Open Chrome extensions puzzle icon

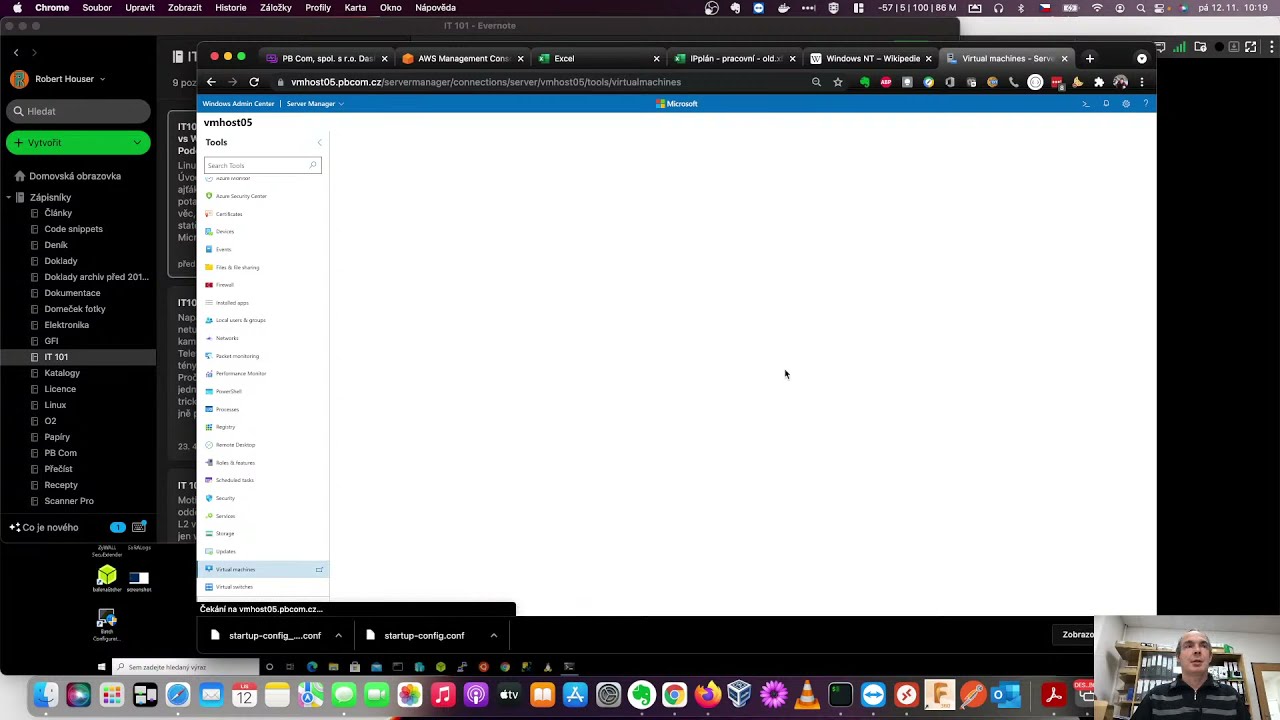[1099, 82]
